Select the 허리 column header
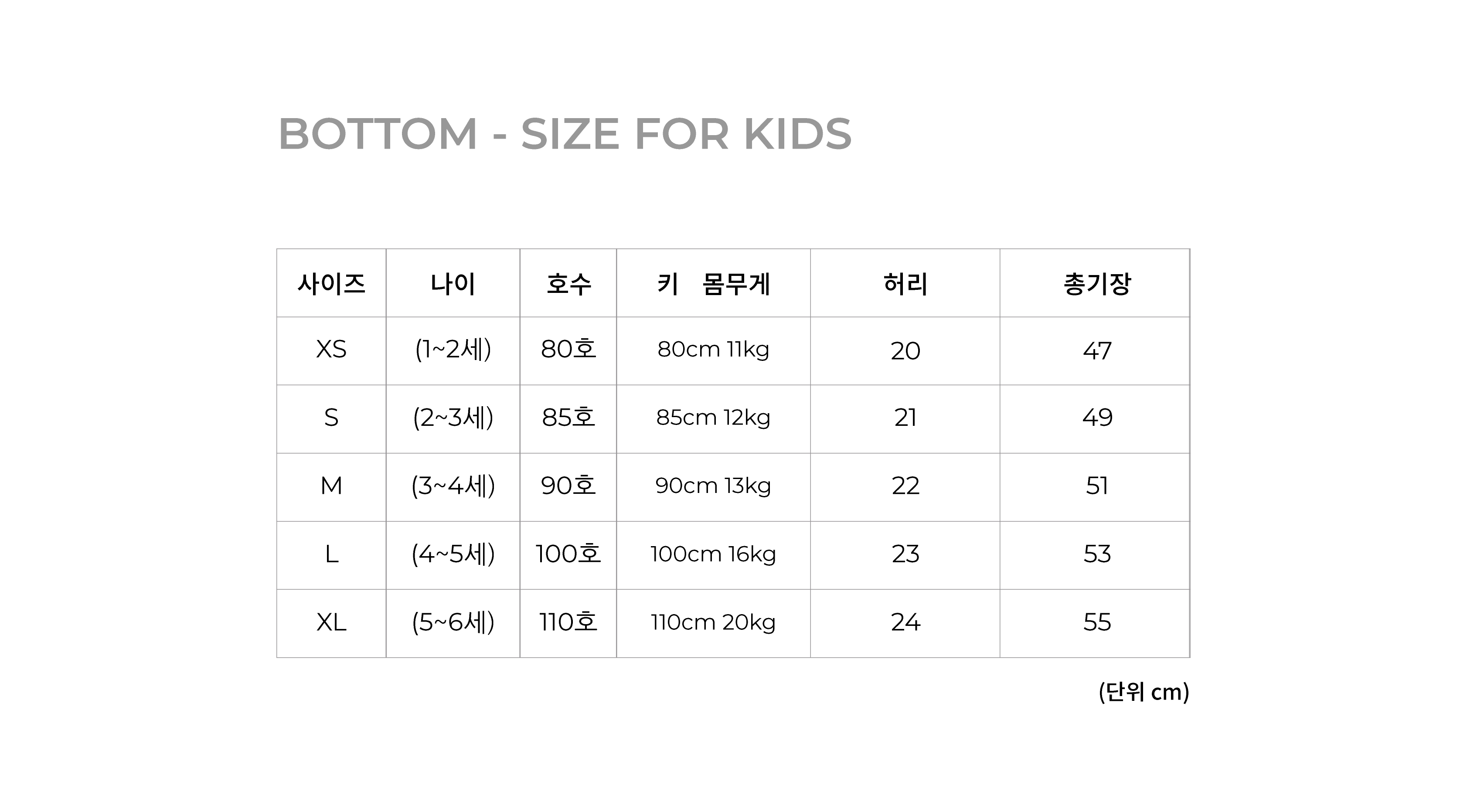Viewport: 1467px width, 812px height. (905, 284)
